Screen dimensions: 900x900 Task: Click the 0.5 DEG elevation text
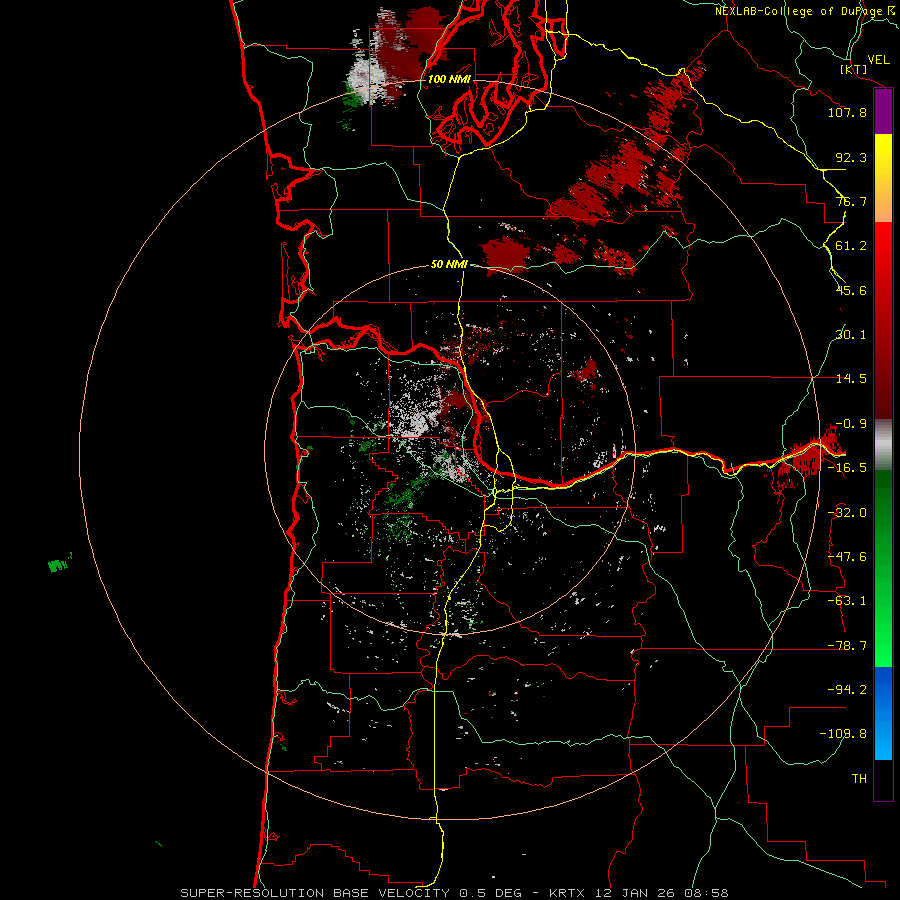click(x=490, y=893)
